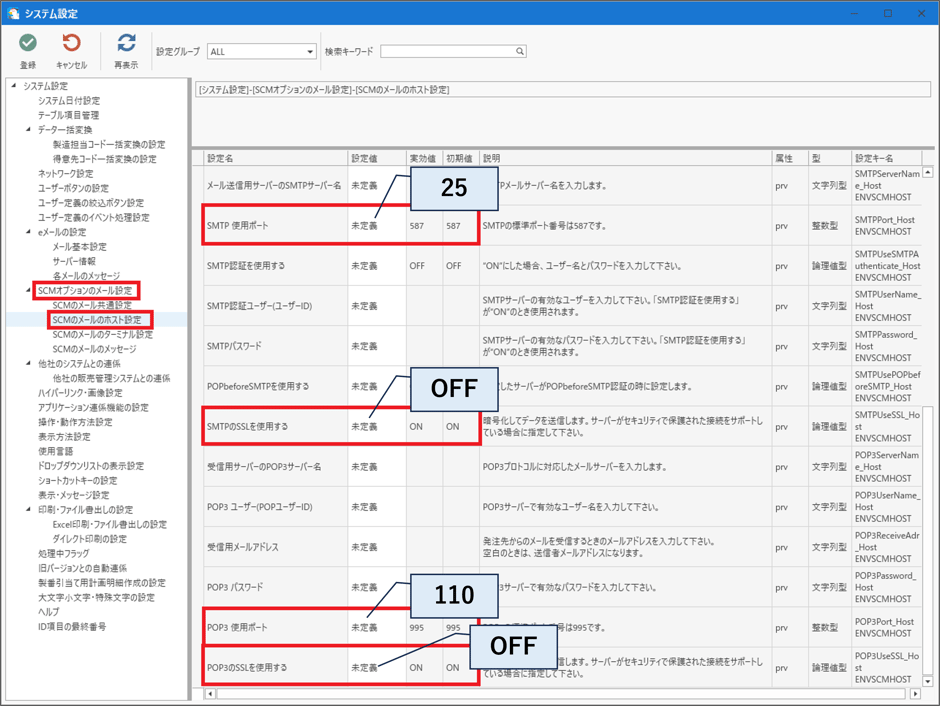Select SCMのメールのホスト設定 tree item
The width and height of the screenshot is (940, 706).
click(x=97, y=320)
